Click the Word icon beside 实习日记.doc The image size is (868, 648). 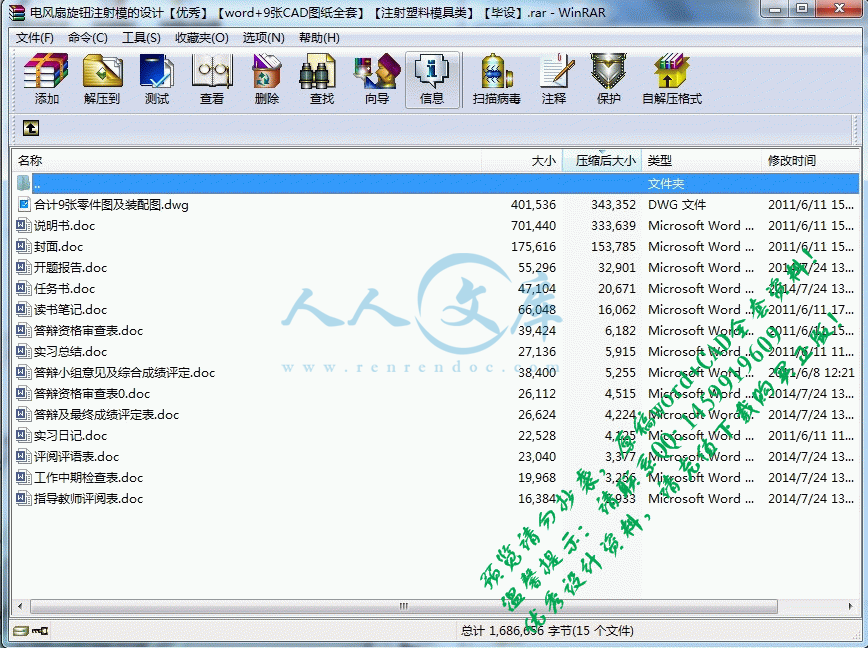pyautogui.click(x=23, y=436)
